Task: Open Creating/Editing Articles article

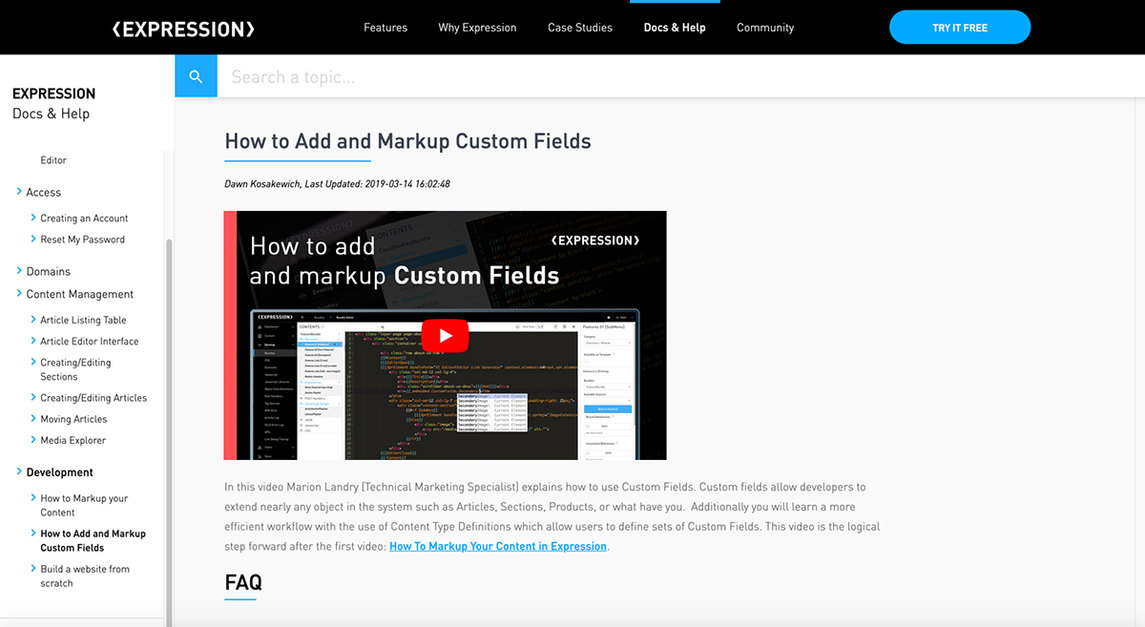Action: pos(93,398)
